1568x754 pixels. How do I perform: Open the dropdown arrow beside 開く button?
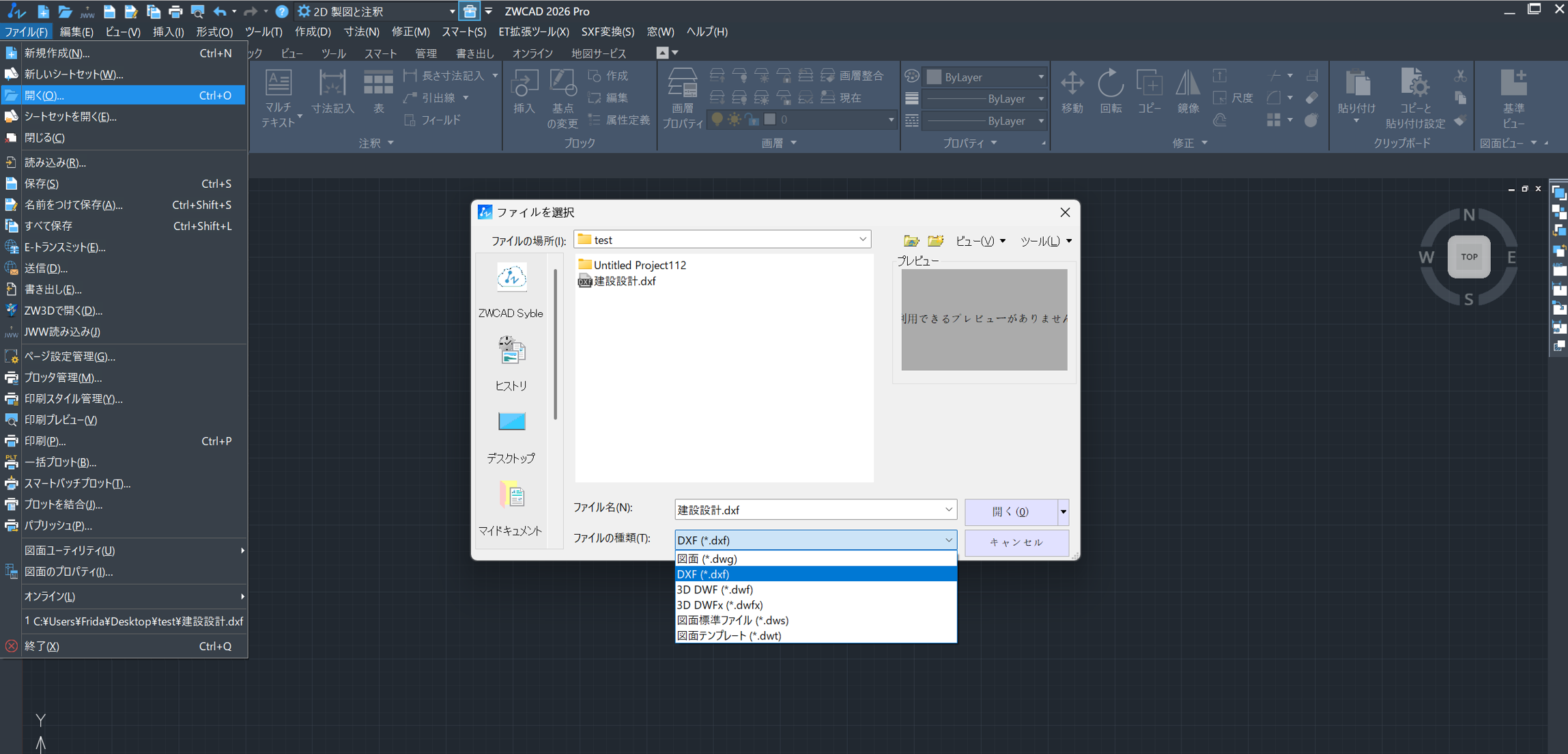point(1063,512)
